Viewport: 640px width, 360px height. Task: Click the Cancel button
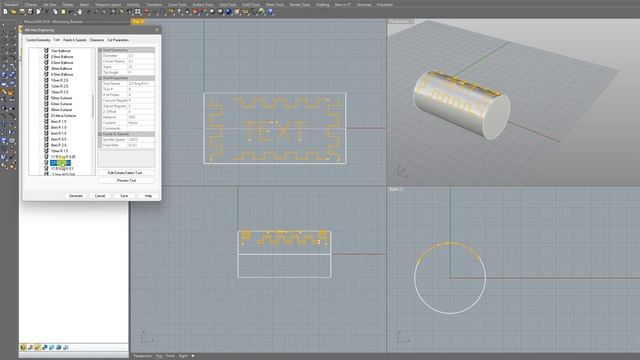pos(100,196)
